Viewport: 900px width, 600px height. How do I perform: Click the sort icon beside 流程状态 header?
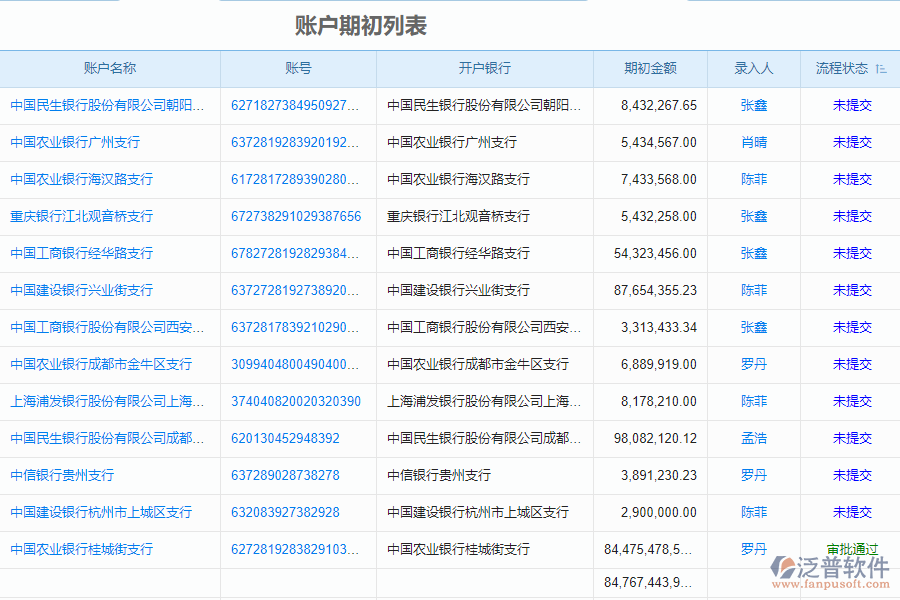[879, 68]
